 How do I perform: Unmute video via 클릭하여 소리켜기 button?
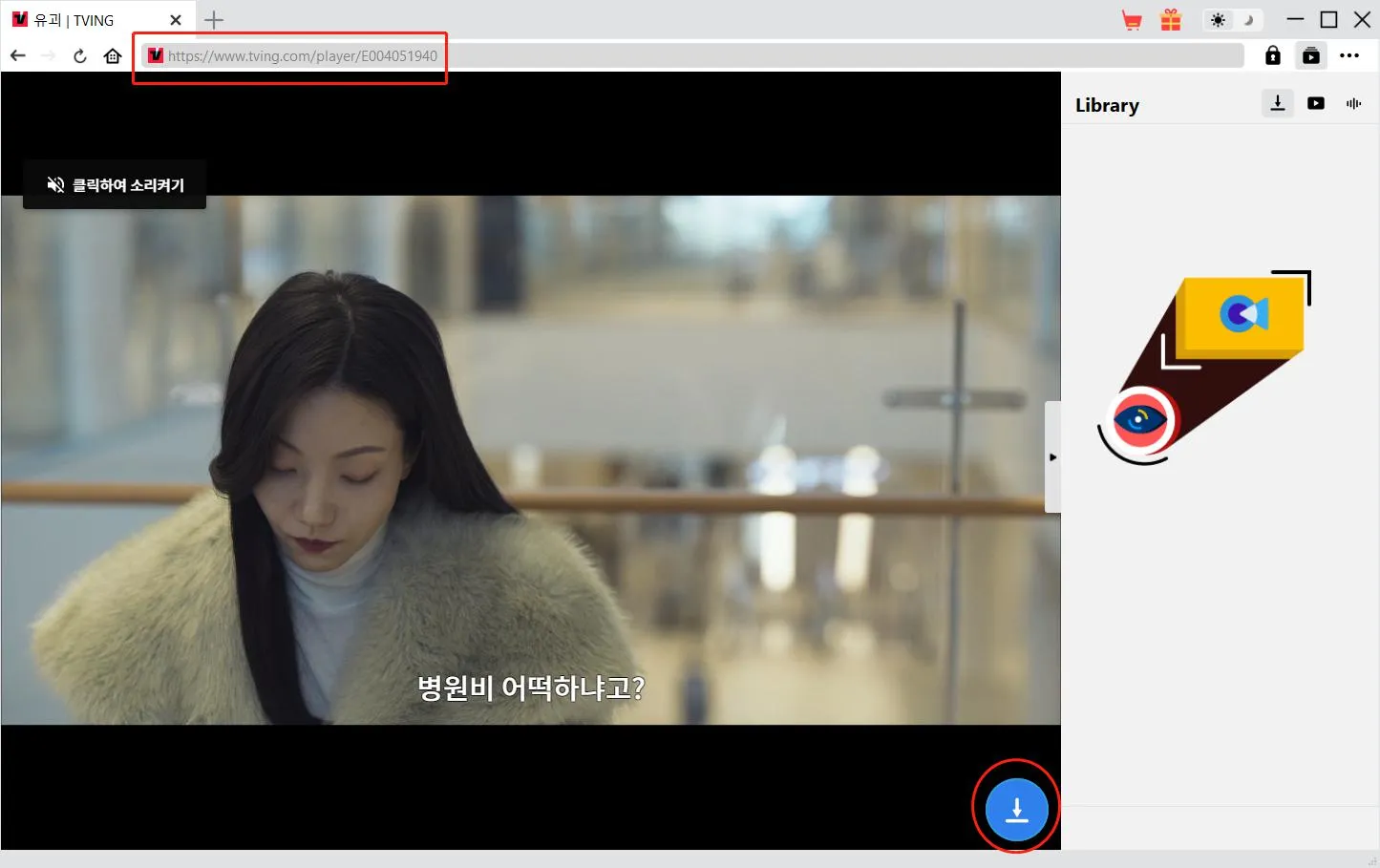[115, 184]
